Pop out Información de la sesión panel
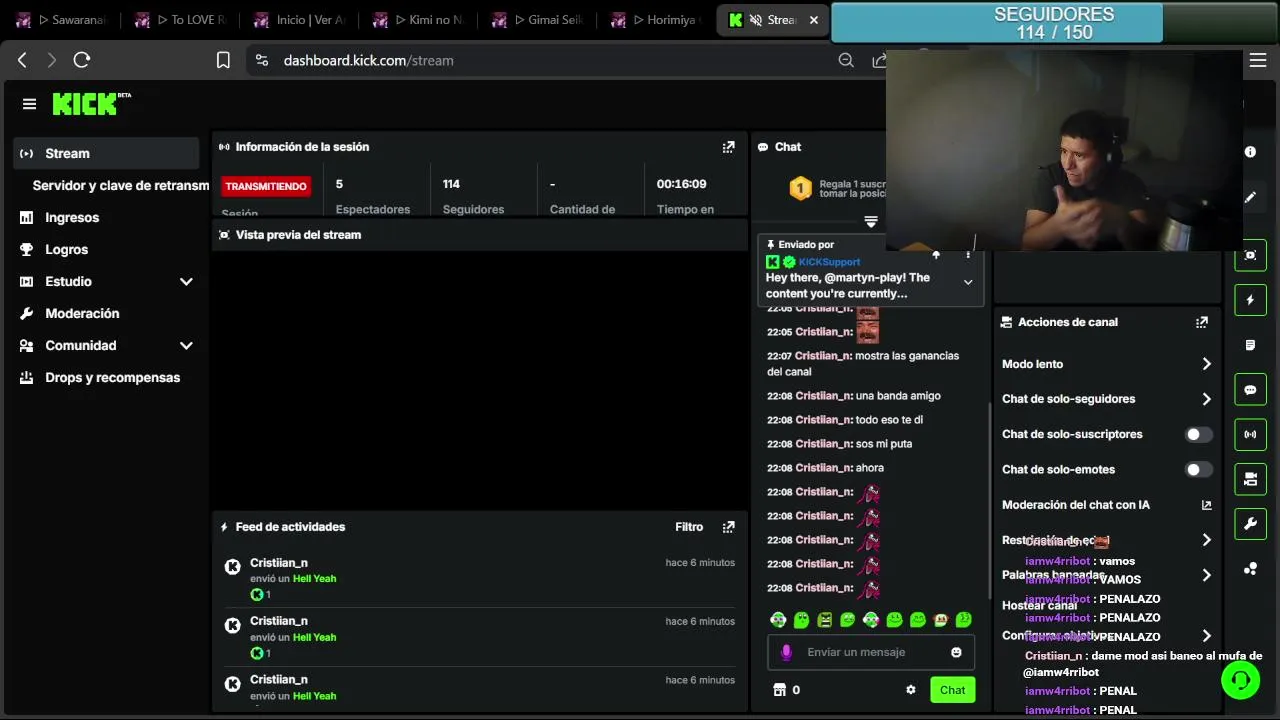The width and height of the screenshot is (1280, 720). [728, 147]
